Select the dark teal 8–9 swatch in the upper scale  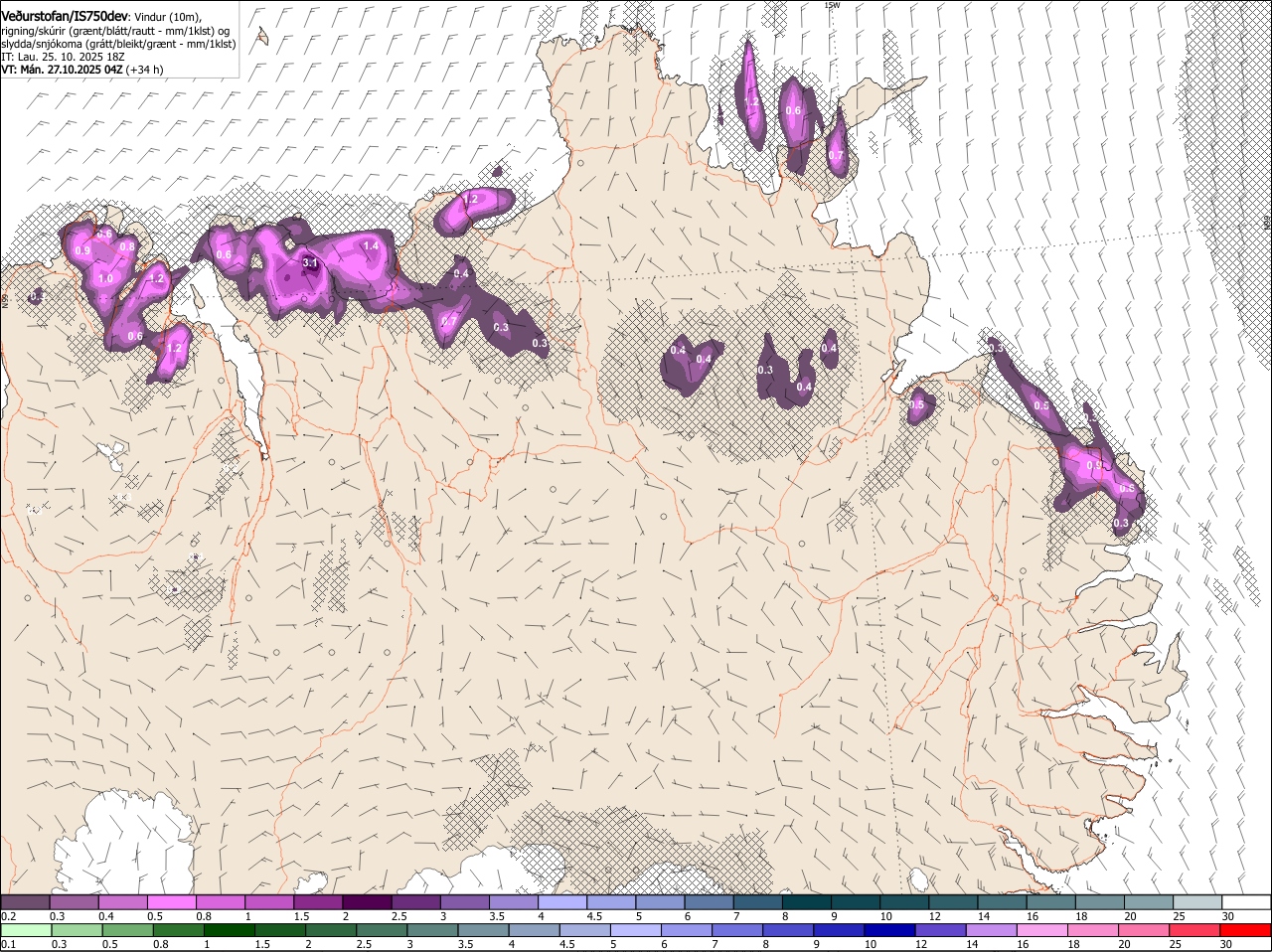[x=807, y=901]
